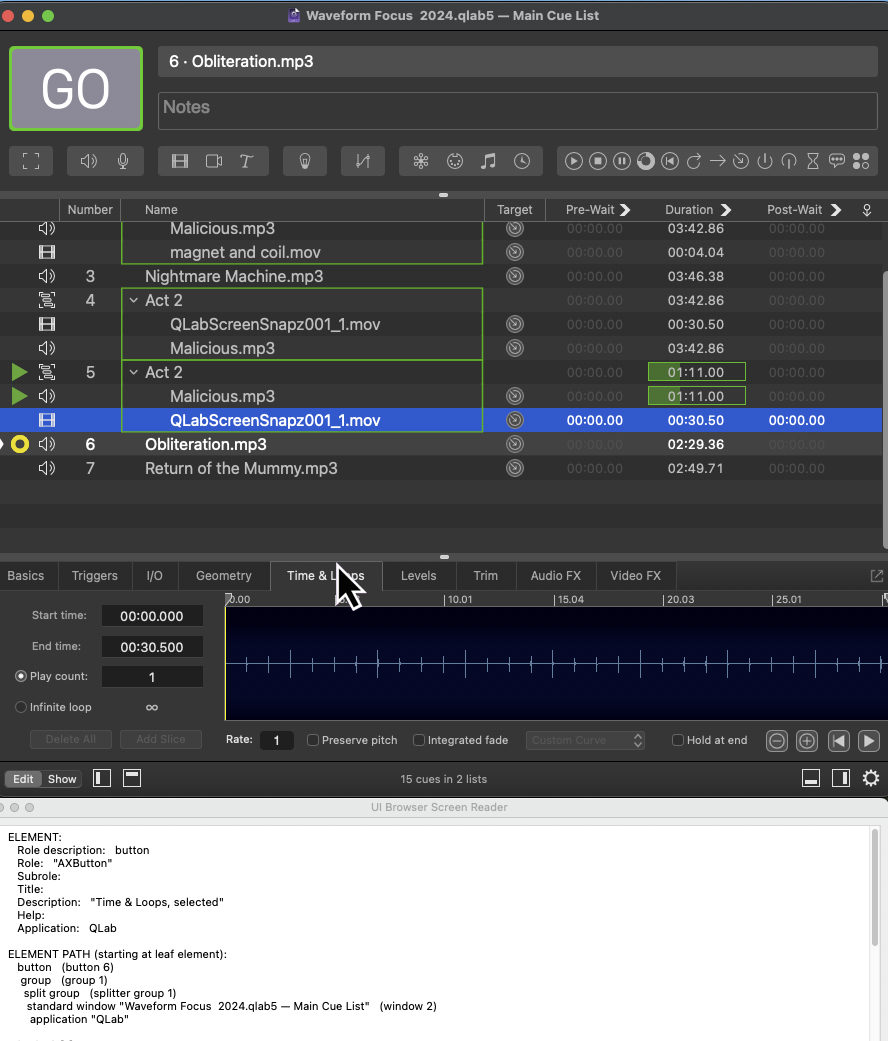Open workspace settings gear icon

[x=871, y=778]
